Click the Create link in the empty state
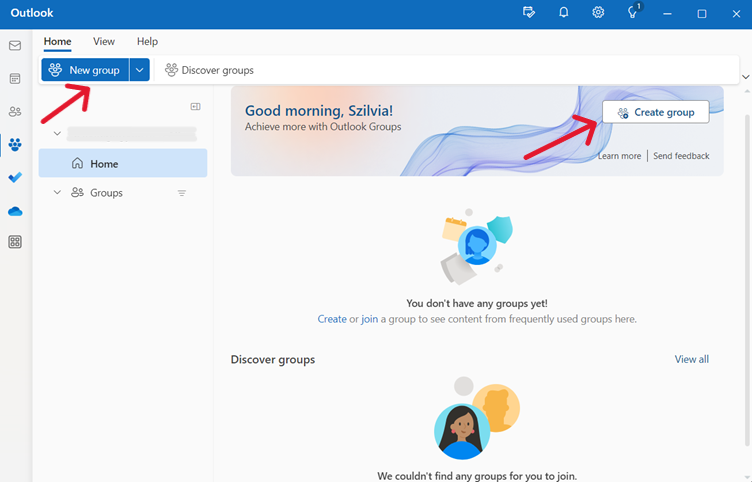This screenshot has width=752, height=482. pyautogui.click(x=332, y=319)
